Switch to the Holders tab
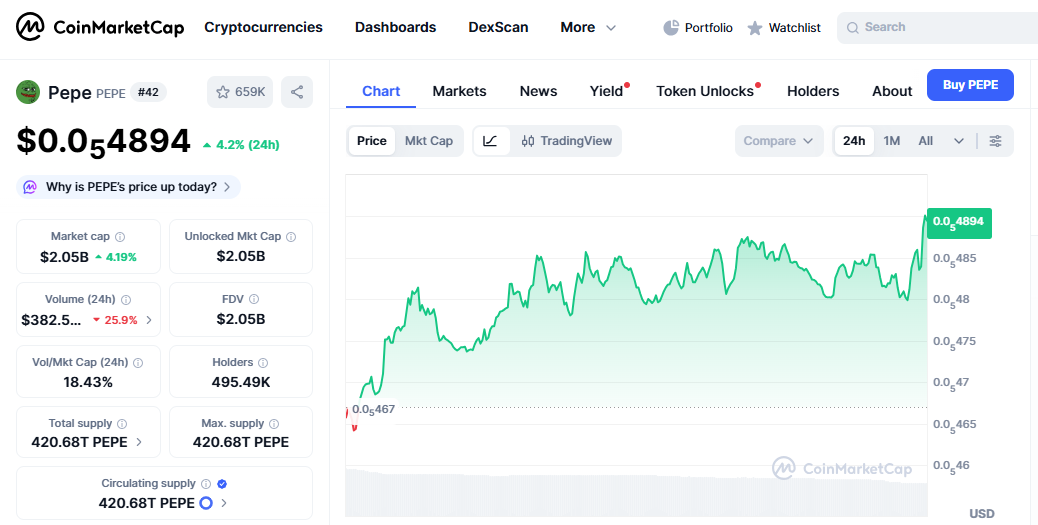 coord(813,91)
